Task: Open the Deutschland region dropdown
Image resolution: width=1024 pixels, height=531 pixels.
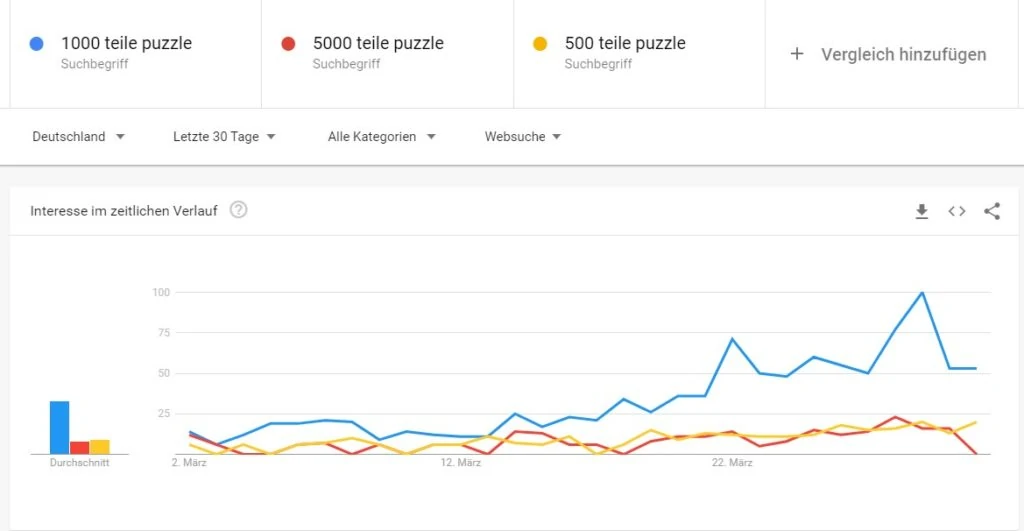Action: (78, 137)
